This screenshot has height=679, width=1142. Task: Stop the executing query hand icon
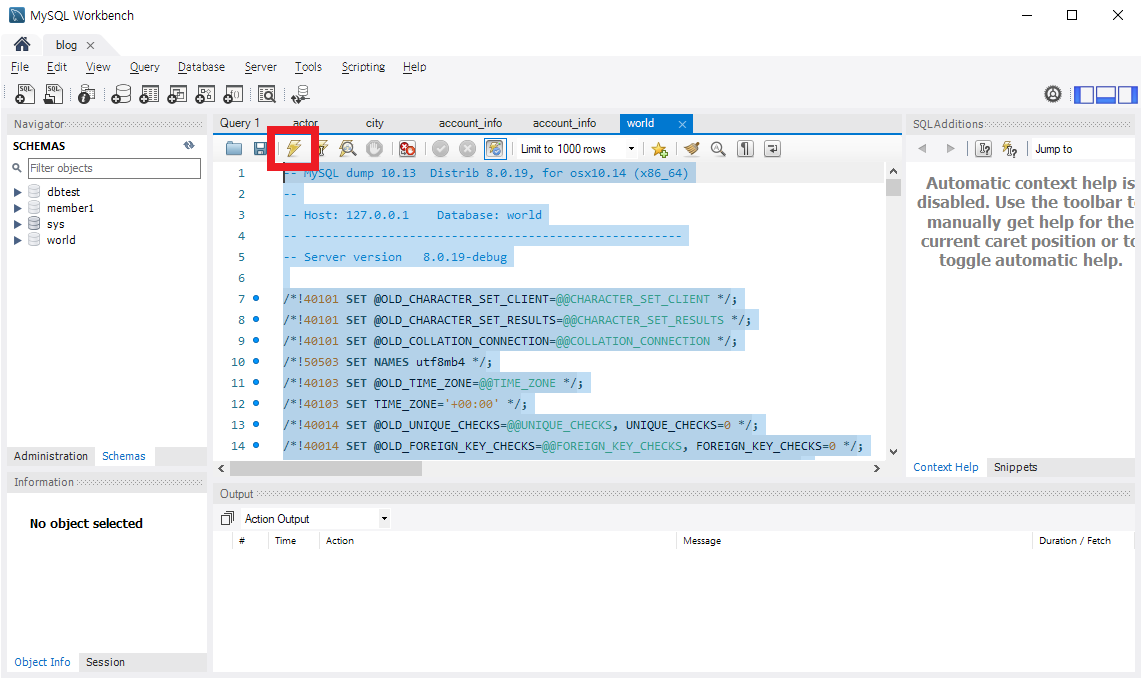tap(374, 149)
